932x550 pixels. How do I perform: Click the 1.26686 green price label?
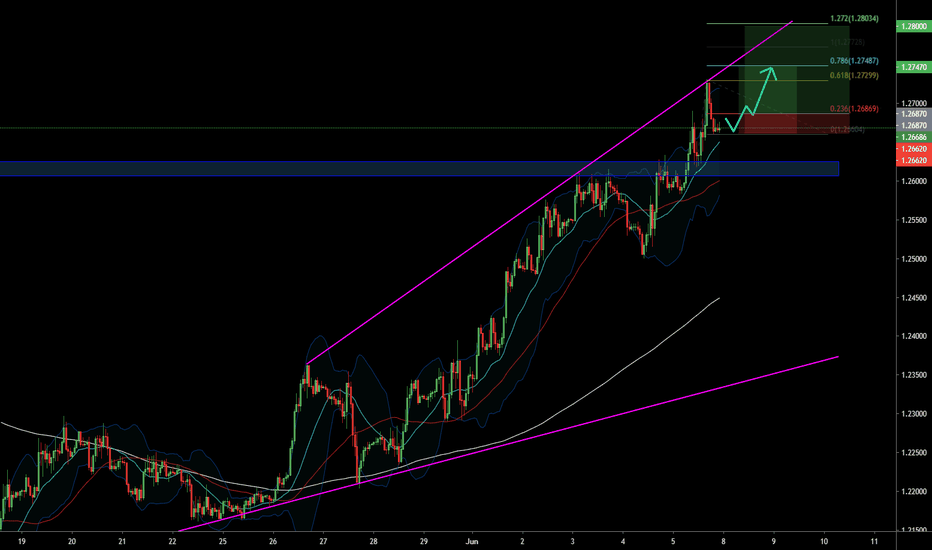click(x=914, y=137)
